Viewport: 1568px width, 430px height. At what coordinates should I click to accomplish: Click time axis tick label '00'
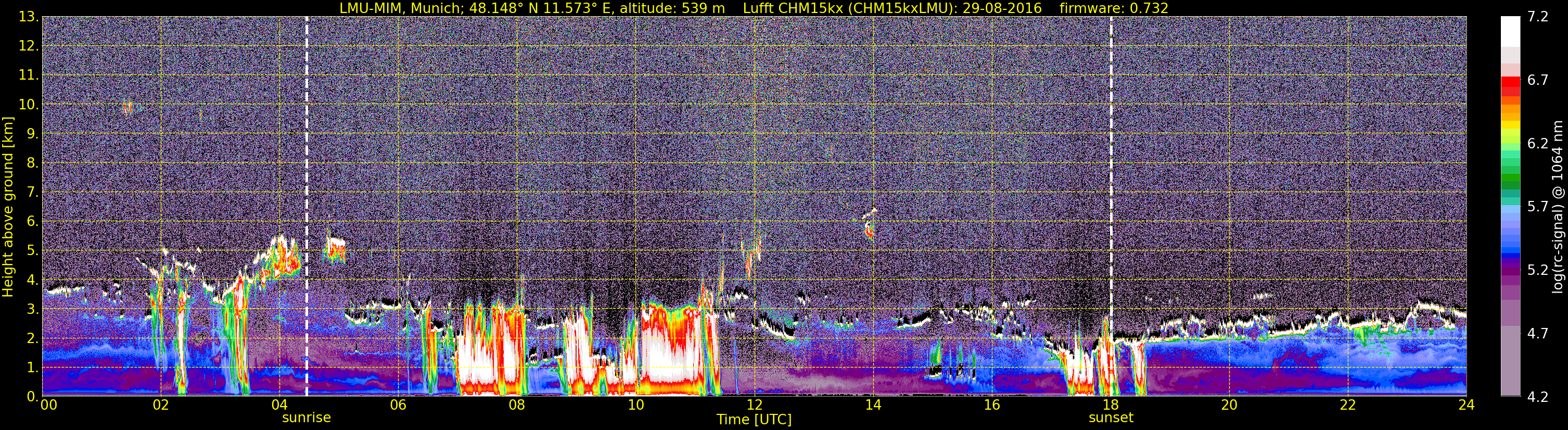pyautogui.click(x=49, y=405)
